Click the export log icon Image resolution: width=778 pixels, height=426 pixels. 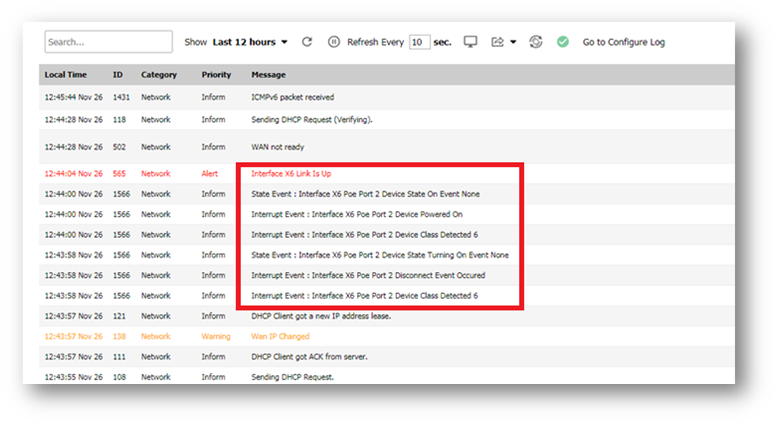pos(497,42)
